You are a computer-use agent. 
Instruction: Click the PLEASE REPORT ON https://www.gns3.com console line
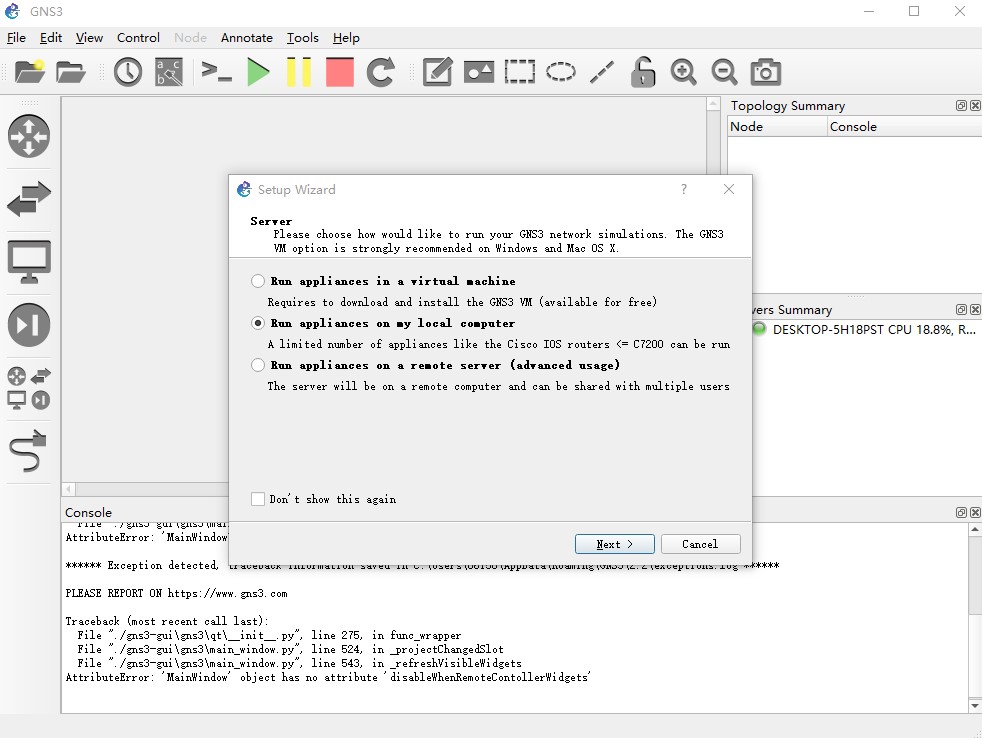coord(177,593)
